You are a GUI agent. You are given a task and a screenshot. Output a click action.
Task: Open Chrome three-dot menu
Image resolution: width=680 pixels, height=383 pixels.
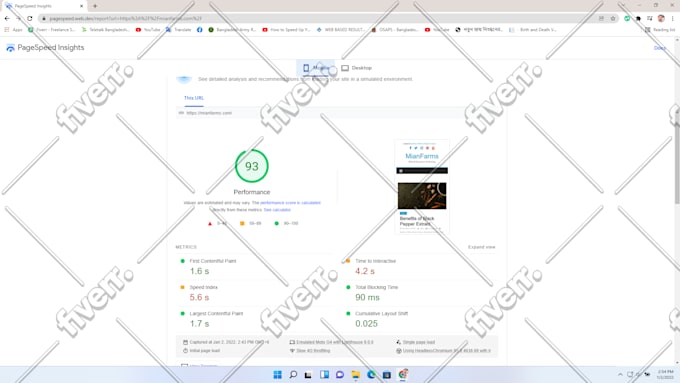[x=673, y=19]
